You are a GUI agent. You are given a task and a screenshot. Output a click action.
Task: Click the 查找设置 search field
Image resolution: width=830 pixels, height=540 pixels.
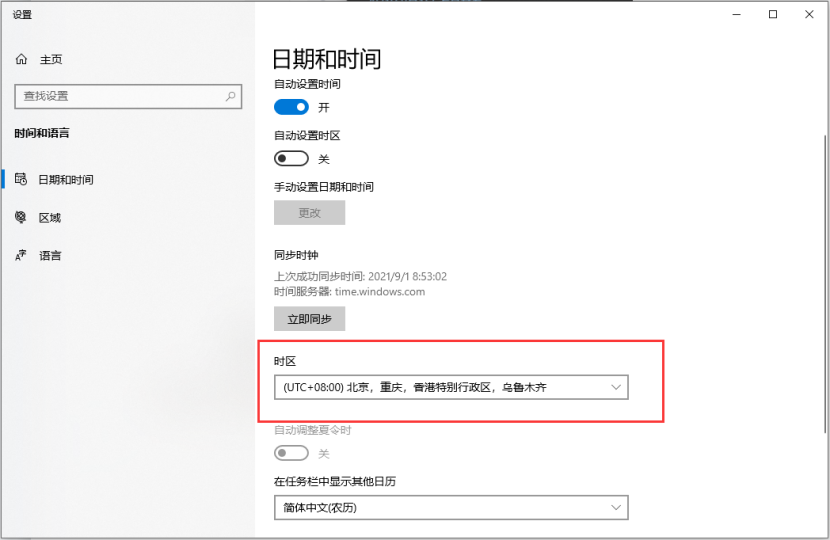coord(128,96)
